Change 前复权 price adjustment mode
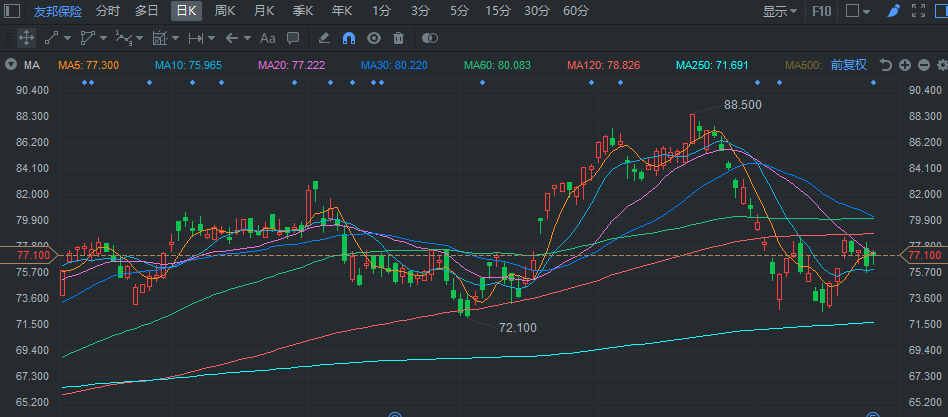This screenshot has width=948, height=417. tap(849, 65)
